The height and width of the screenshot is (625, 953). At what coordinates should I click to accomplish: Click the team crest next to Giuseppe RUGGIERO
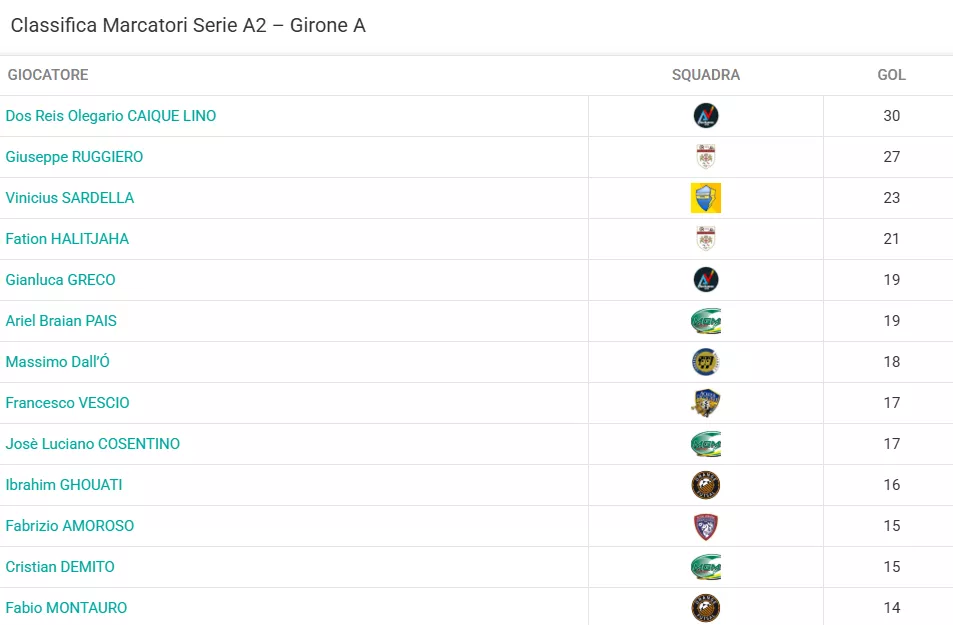pyautogui.click(x=706, y=157)
